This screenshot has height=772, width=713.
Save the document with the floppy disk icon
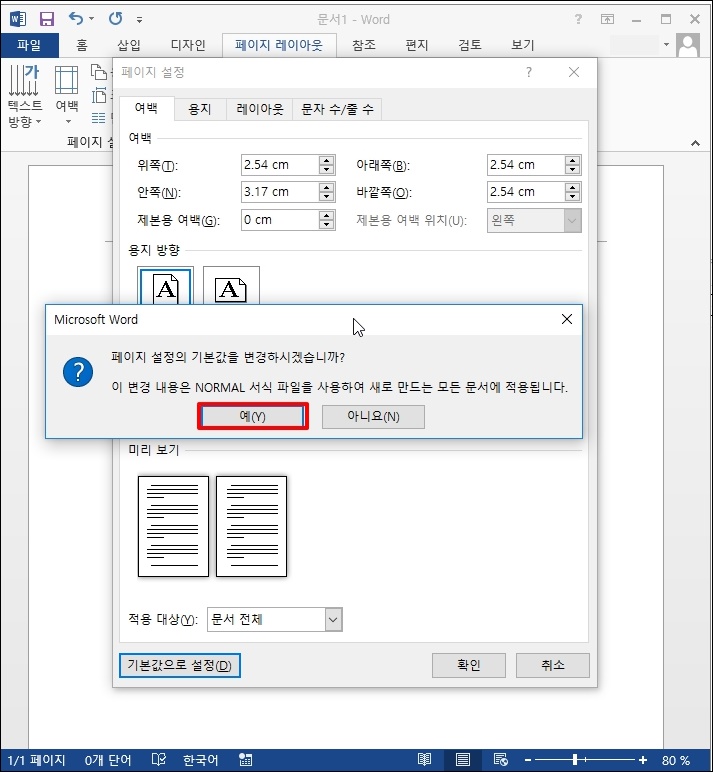click(x=47, y=19)
